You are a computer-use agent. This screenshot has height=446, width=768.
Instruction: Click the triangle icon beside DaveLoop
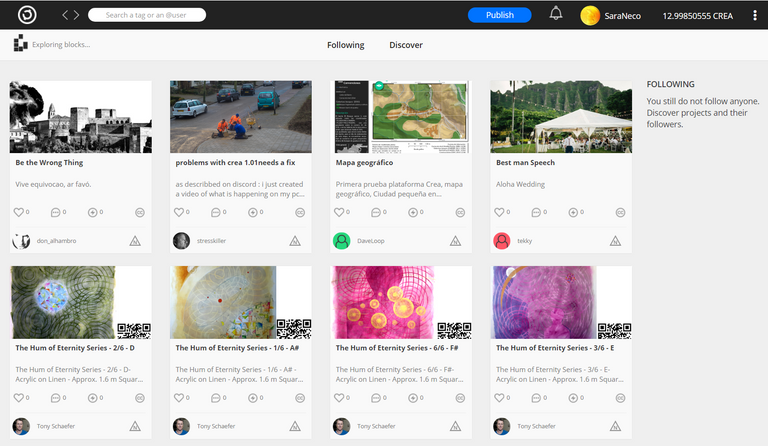[x=456, y=241]
